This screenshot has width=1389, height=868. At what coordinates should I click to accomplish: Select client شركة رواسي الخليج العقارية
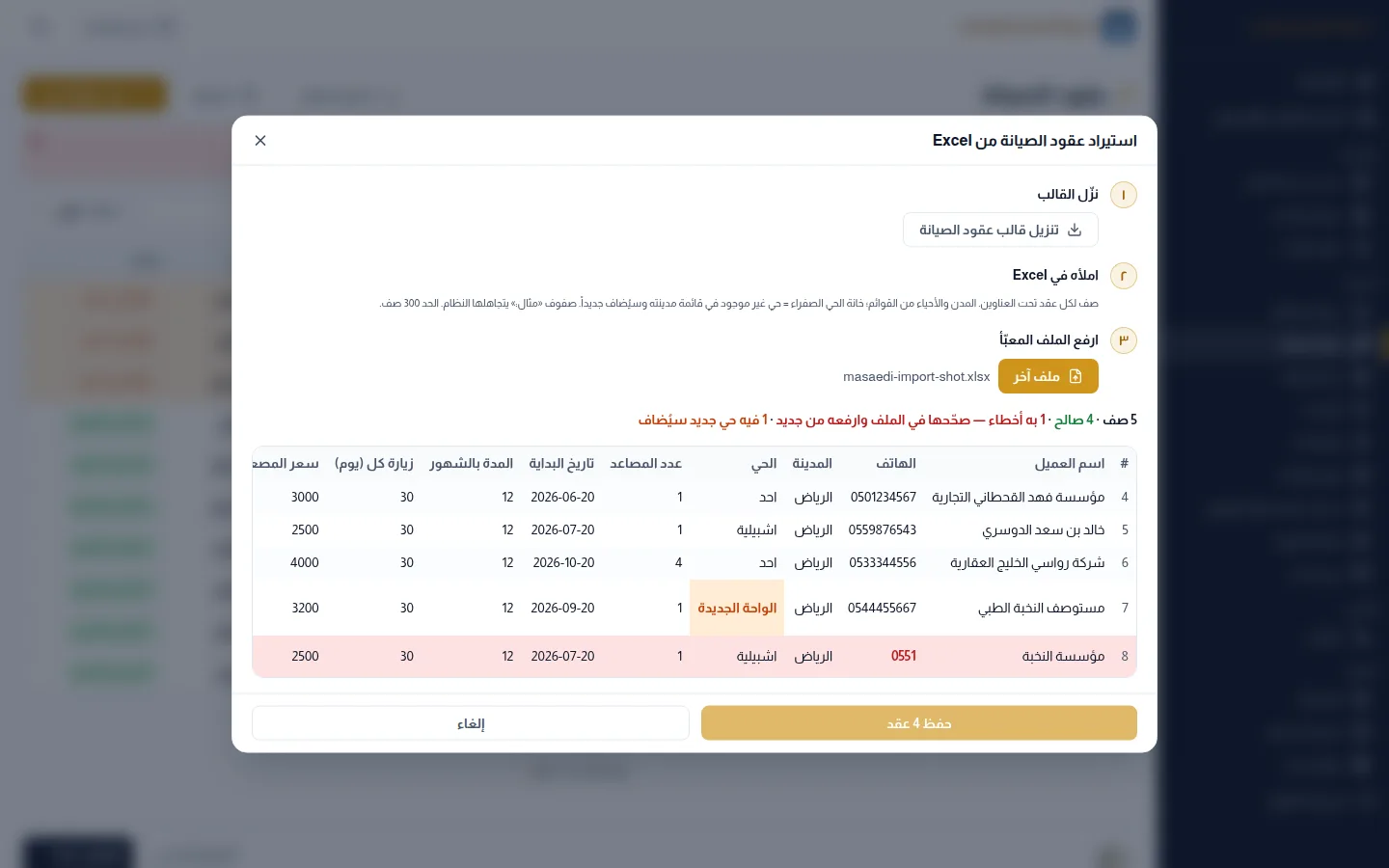(1027, 563)
